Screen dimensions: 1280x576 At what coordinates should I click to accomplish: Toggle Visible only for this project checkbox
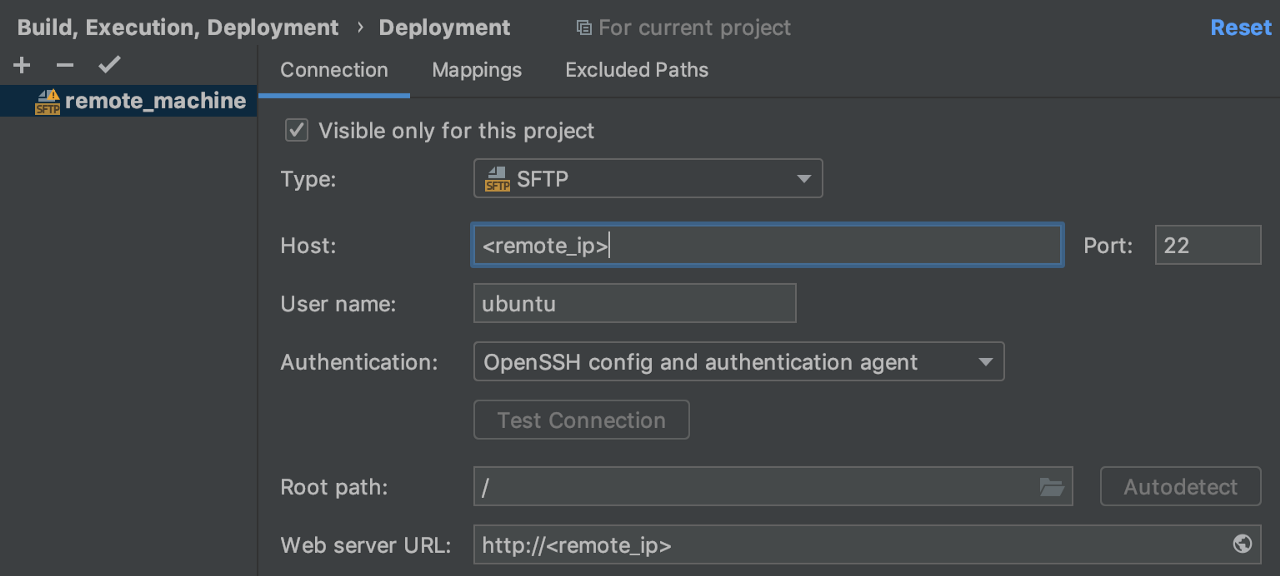point(297,130)
